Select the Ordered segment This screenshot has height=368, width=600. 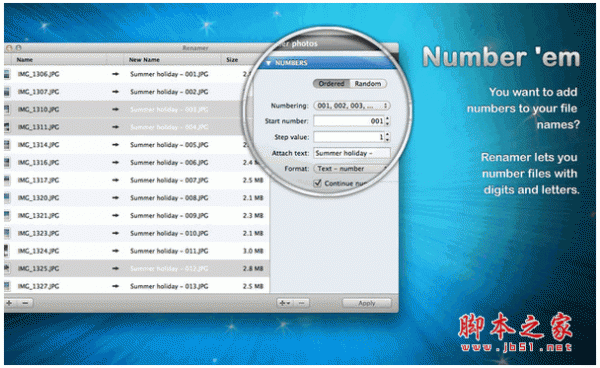(331, 84)
